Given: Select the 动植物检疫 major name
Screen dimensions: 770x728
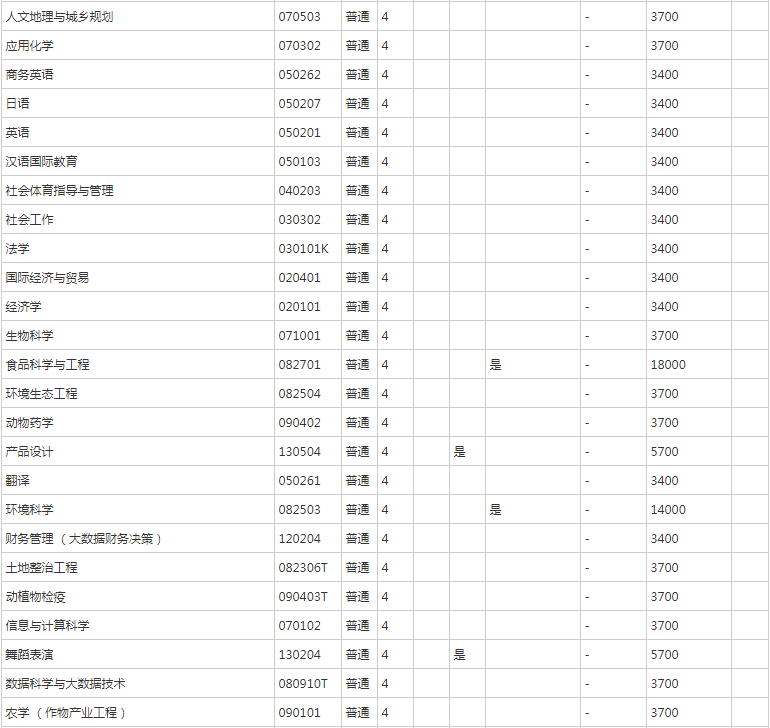Looking at the screenshot, I should (x=36, y=597).
